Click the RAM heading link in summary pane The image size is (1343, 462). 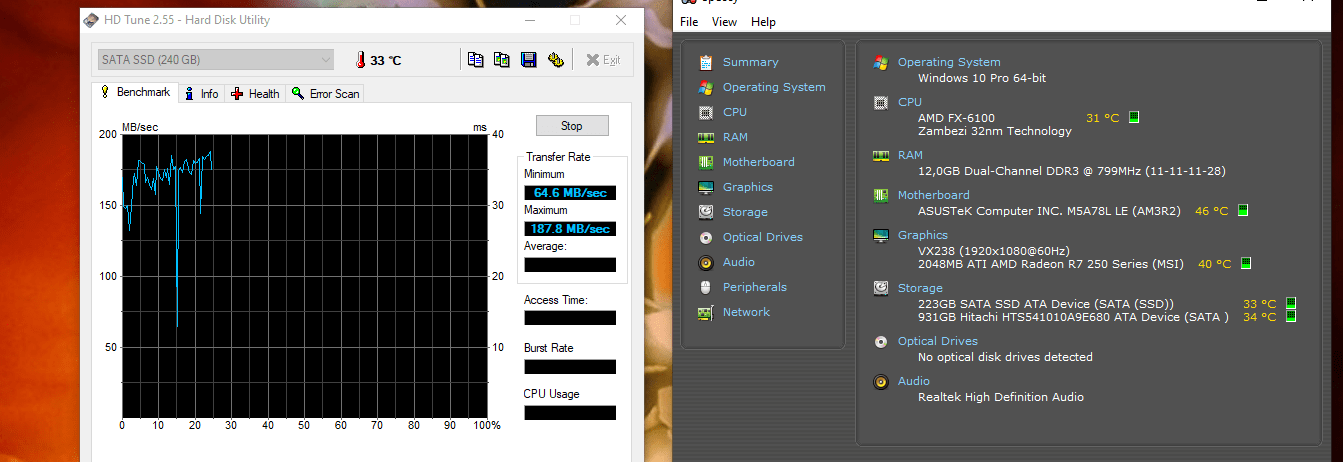pos(910,155)
